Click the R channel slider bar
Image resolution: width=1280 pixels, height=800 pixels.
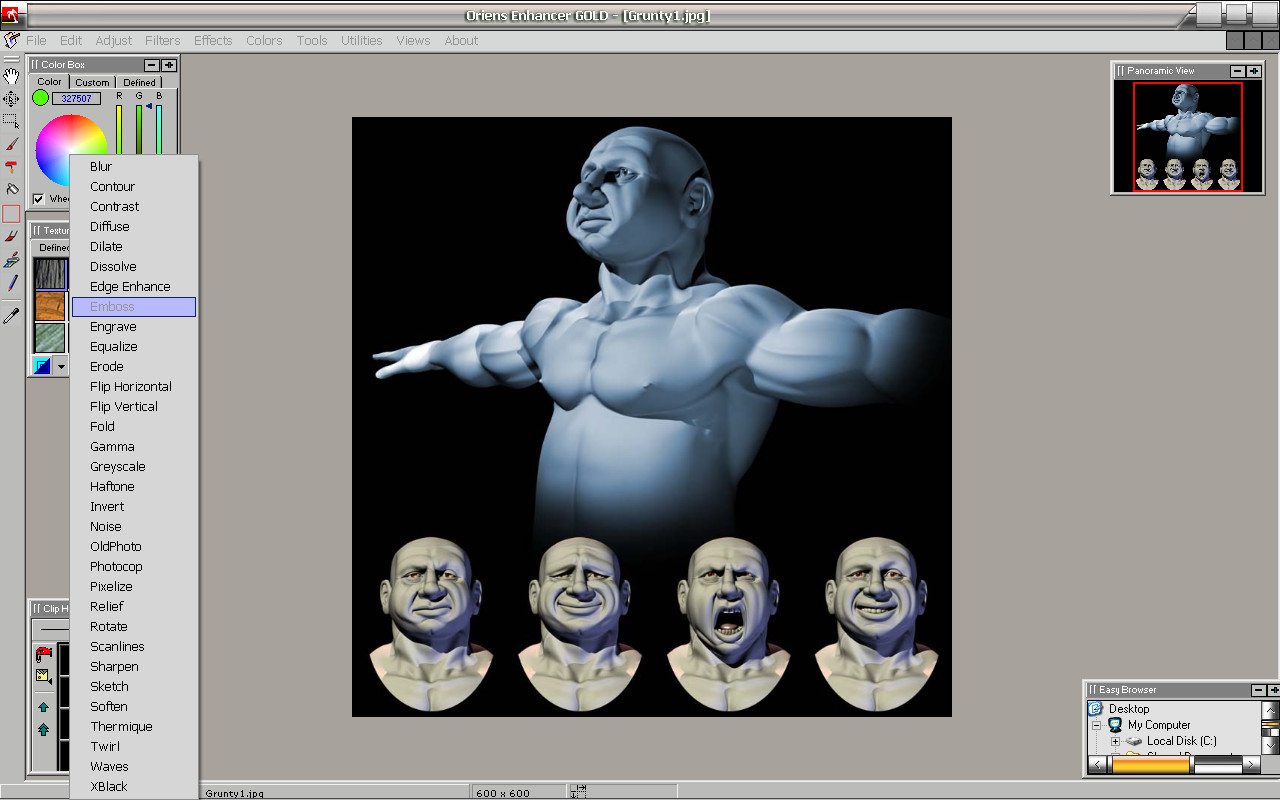pos(119,130)
